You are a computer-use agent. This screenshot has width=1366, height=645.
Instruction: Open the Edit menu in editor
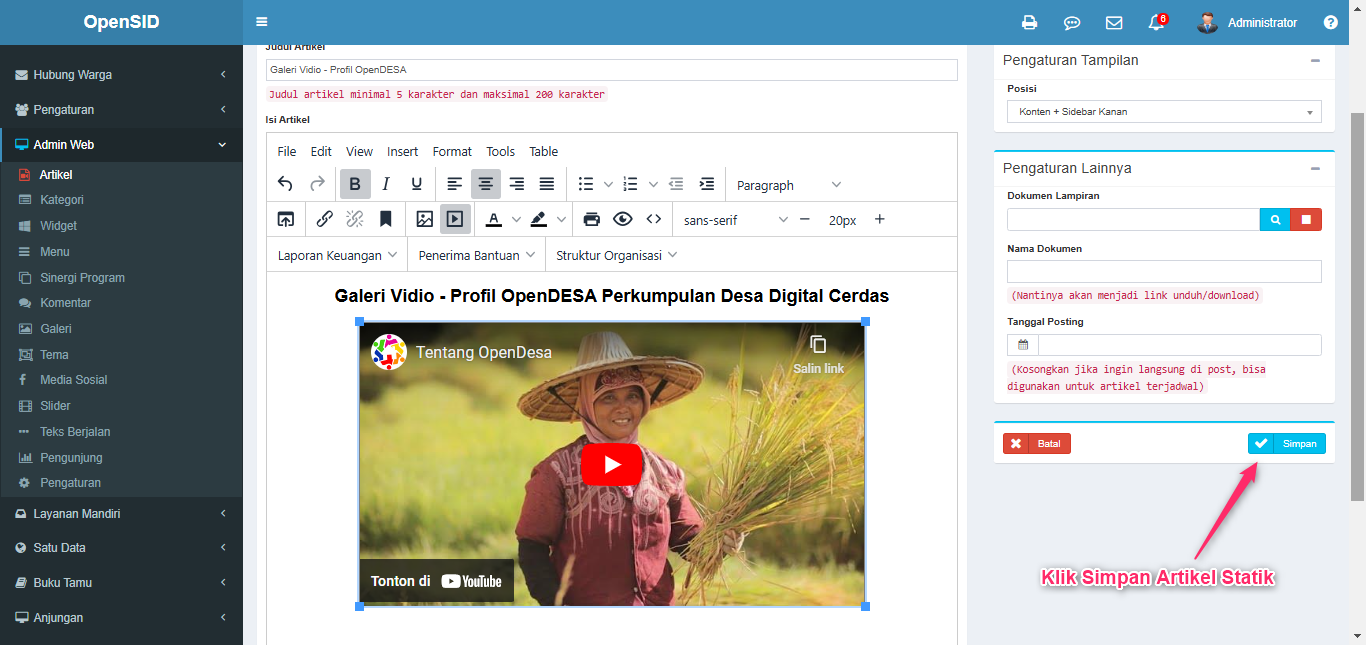coord(321,151)
